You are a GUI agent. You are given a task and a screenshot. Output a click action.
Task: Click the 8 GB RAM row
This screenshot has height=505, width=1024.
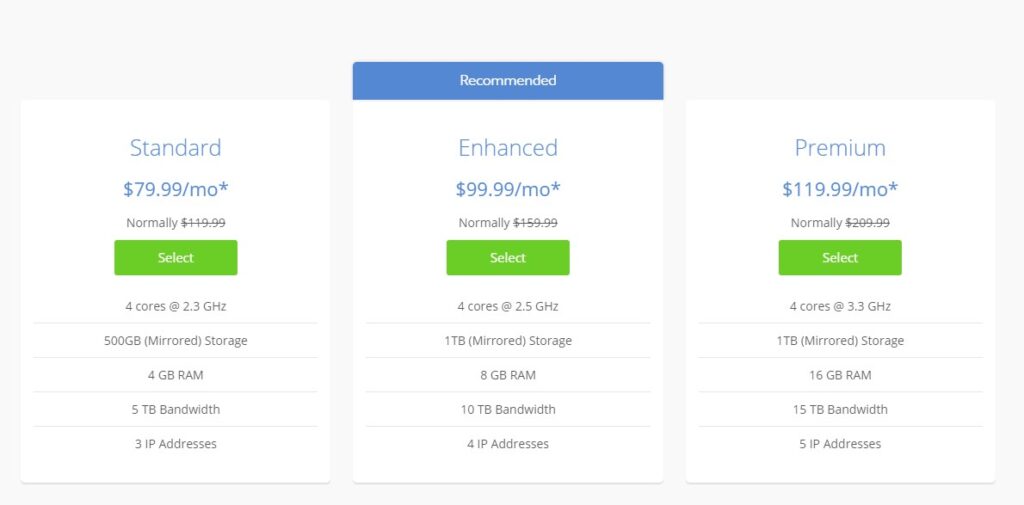click(508, 375)
